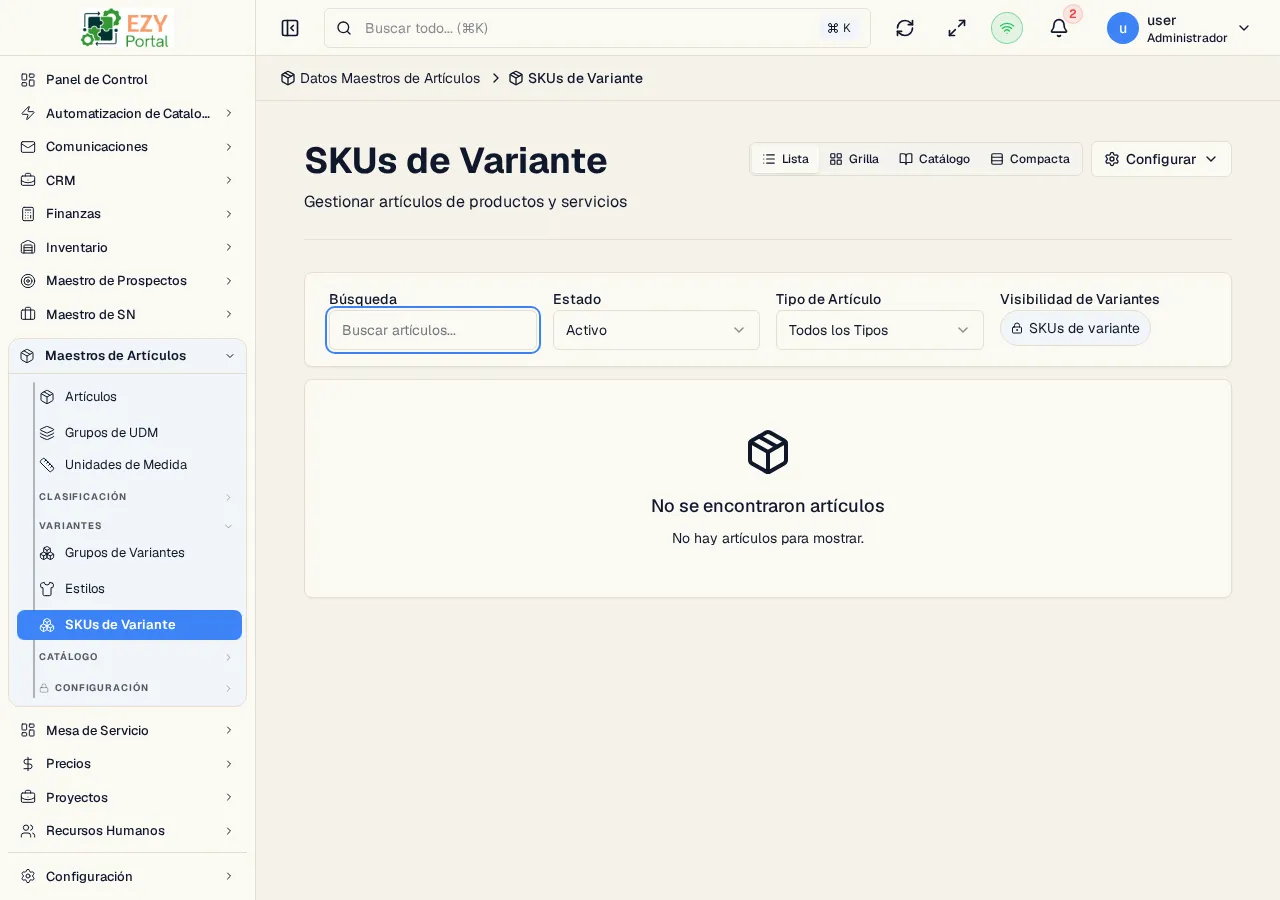1280x900 pixels.
Task: Click 'No se encontraron artículos' text
Action: [768, 506]
